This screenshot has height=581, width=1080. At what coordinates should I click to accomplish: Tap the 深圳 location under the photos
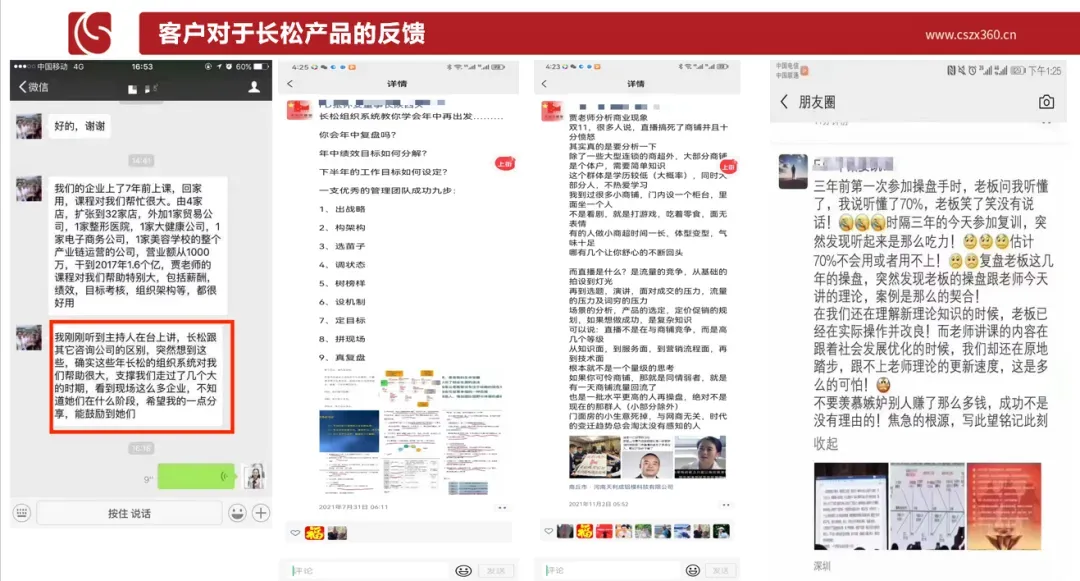[822, 566]
